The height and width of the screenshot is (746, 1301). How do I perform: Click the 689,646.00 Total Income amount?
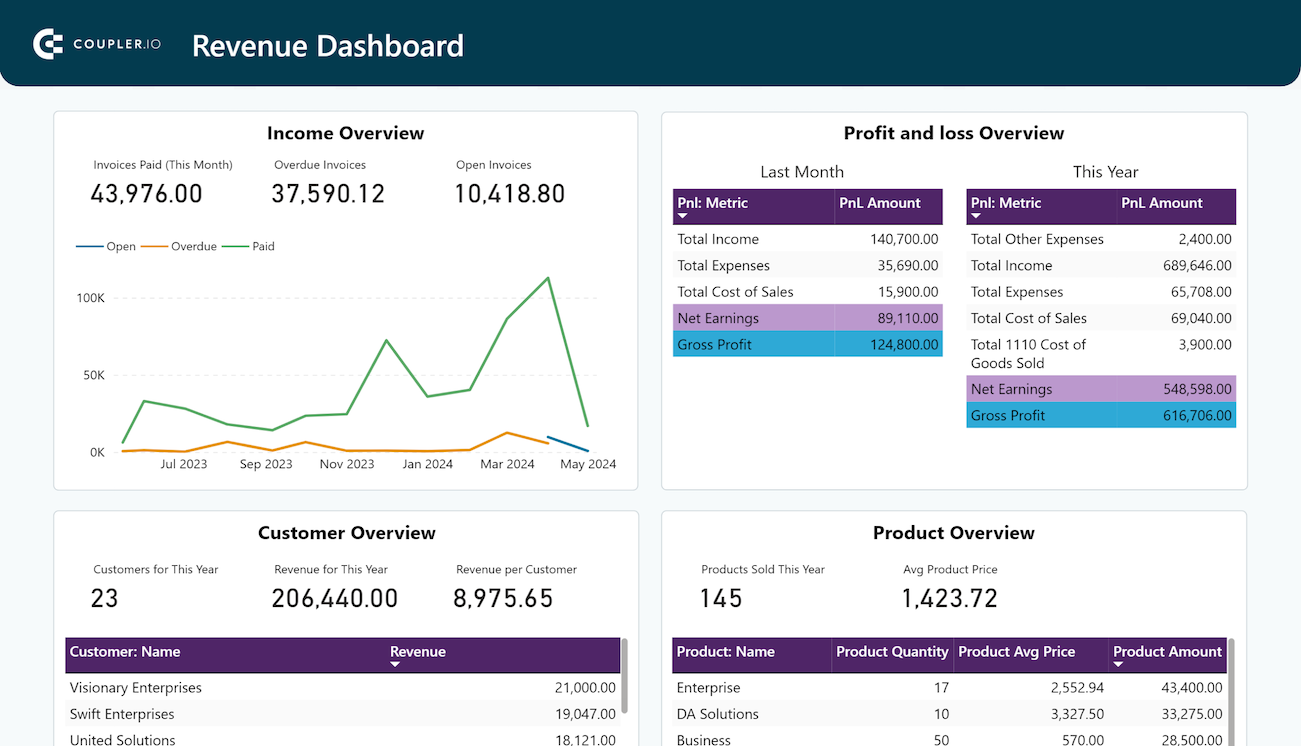pyautogui.click(x=1197, y=265)
